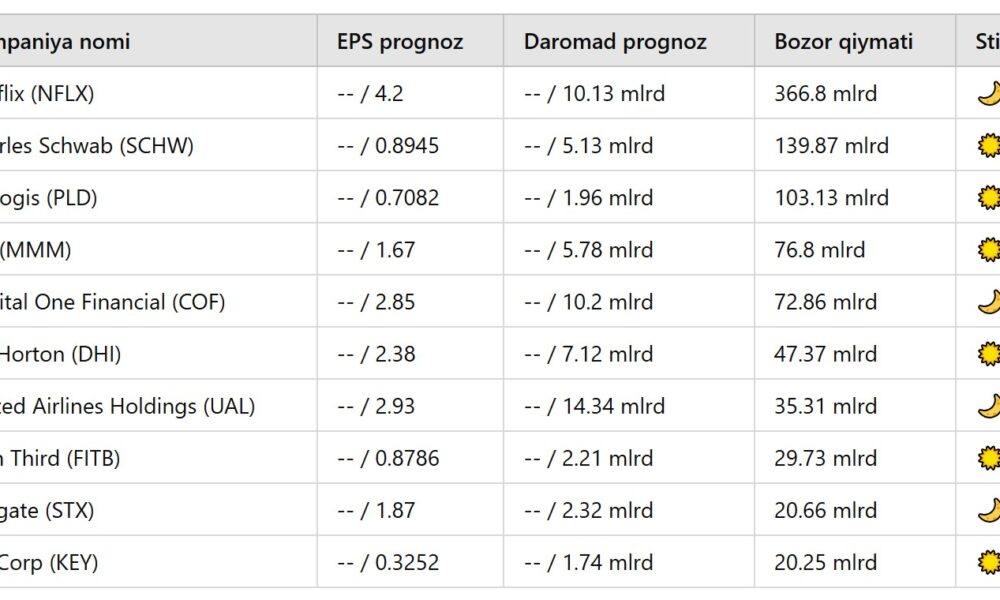This screenshot has height=600, width=1000.
Task: Click the sun icon in the Charles Schwab (SCHW) row
Action: pos(988,146)
